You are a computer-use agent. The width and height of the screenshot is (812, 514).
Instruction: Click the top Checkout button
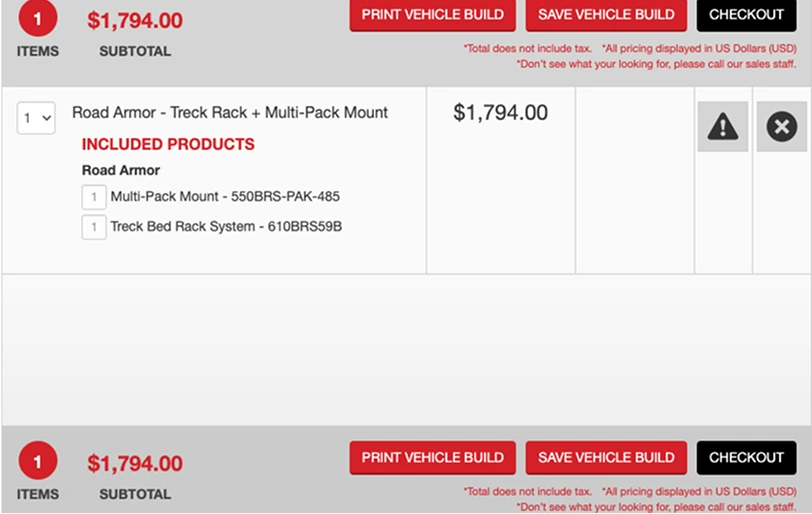pyautogui.click(x=746, y=14)
